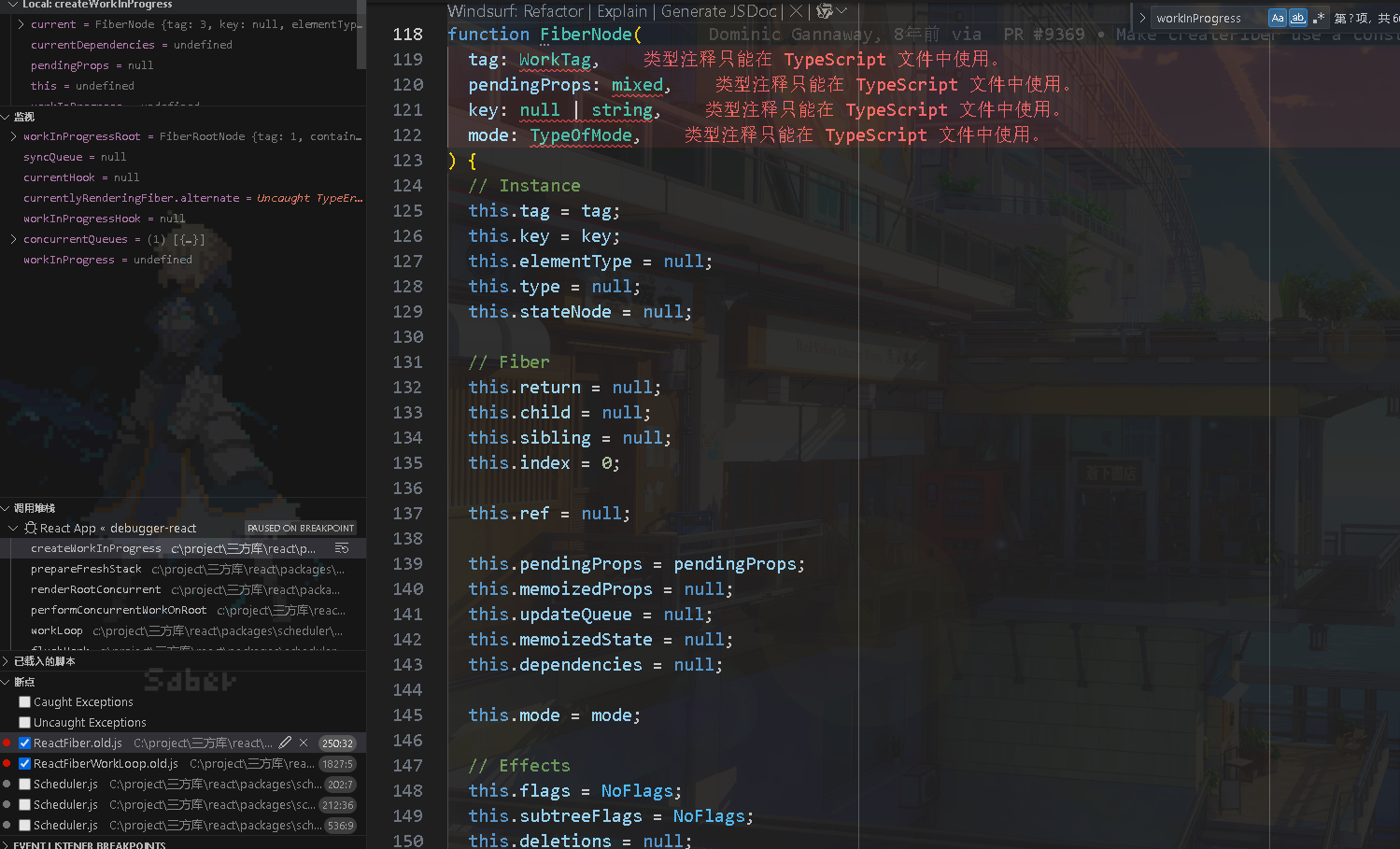Click the PAUSED ON BREAKPOINT label

[x=301, y=529]
